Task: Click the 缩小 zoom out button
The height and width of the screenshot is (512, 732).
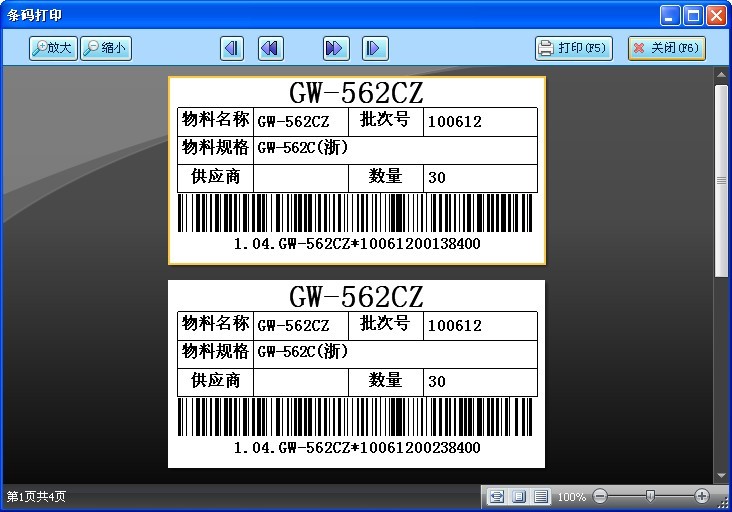Action: pyautogui.click(x=106, y=48)
